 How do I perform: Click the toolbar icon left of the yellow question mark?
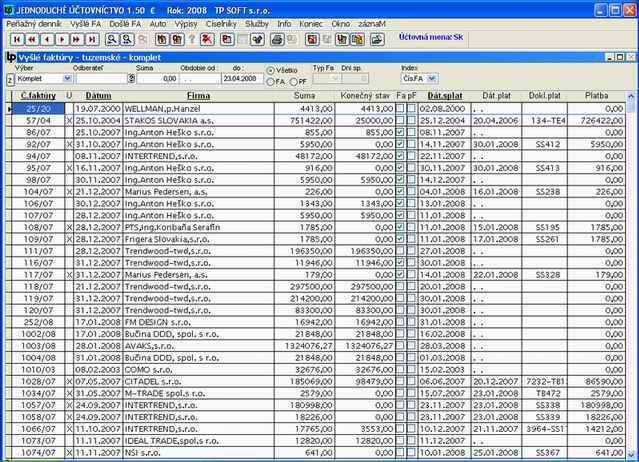click(177, 40)
